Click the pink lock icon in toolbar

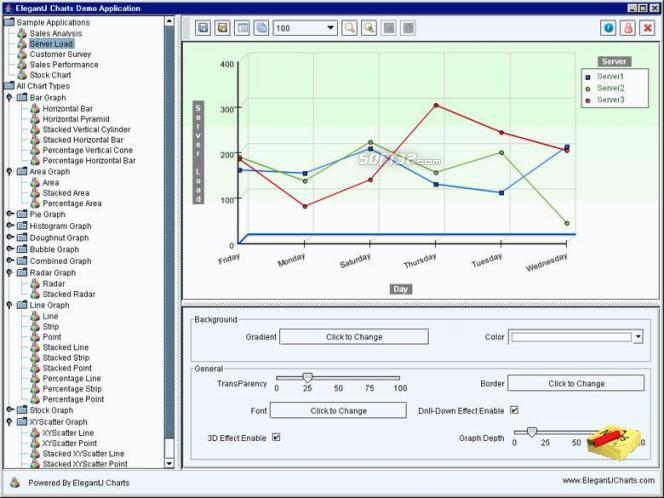tap(628, 28)
